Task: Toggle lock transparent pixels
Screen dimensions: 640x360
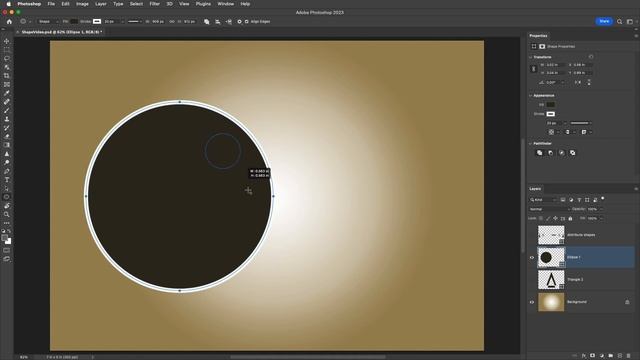Action: click(541, 218)
